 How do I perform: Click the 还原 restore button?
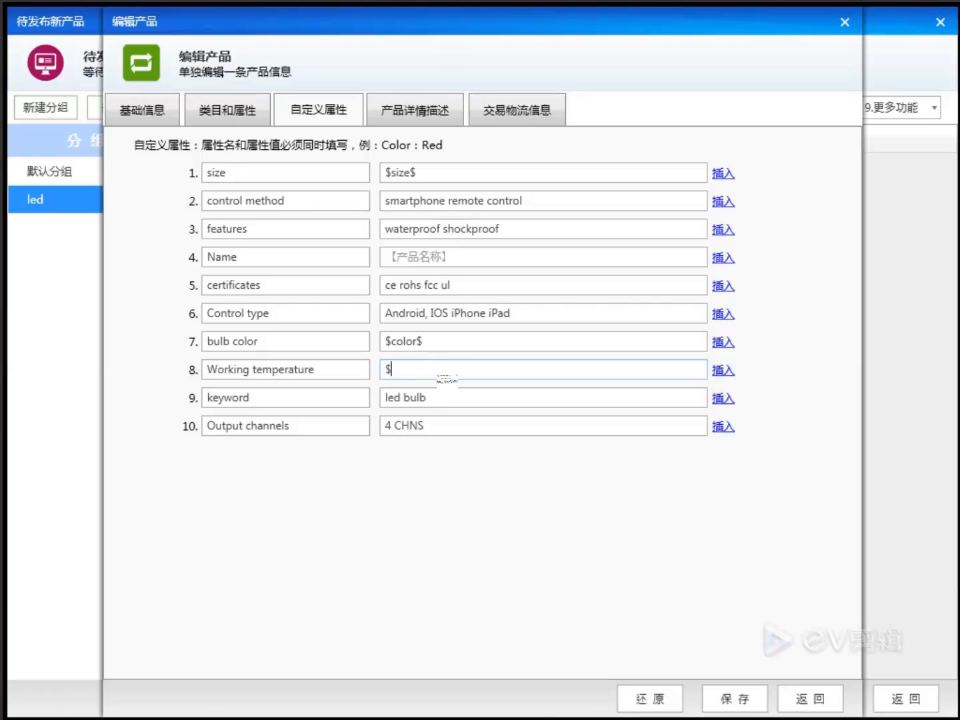[x=650, y=699]
